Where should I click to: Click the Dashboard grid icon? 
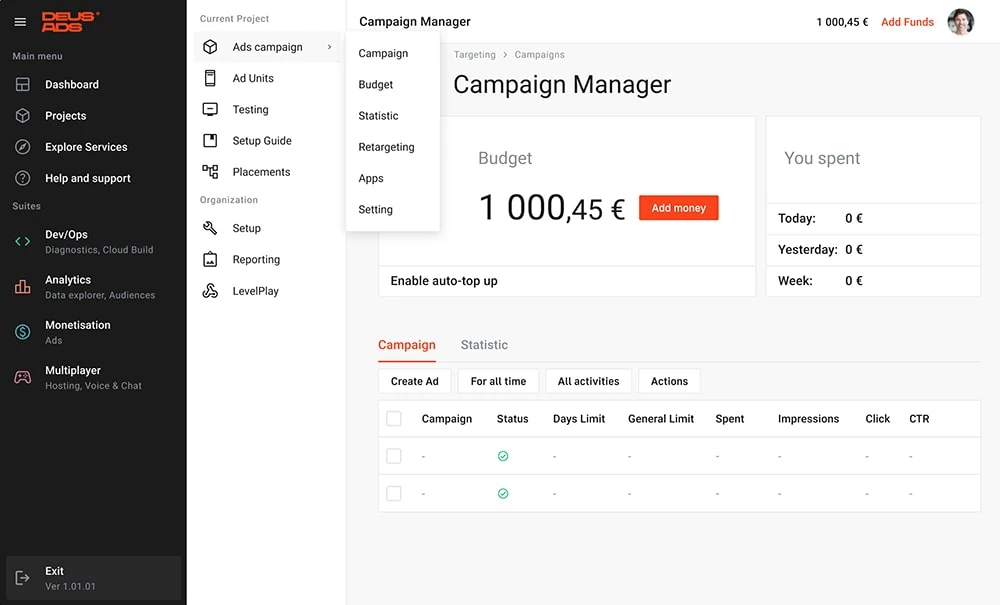(23, 84)
